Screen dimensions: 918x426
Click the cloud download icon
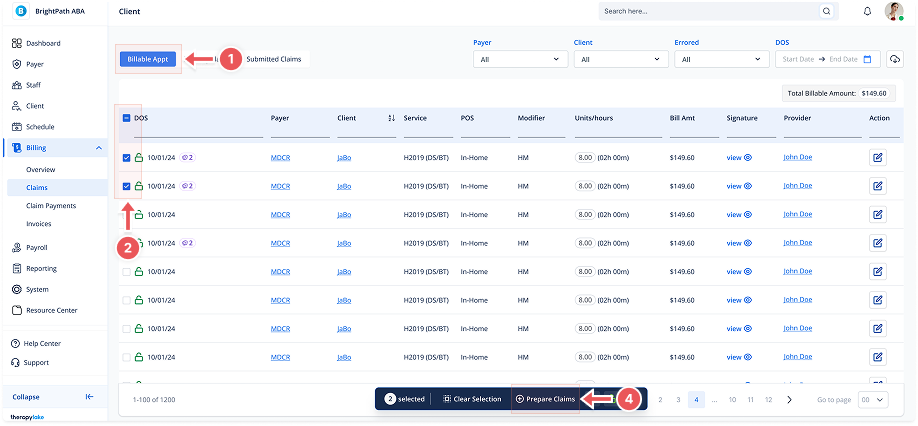click(x=895, y=59)
